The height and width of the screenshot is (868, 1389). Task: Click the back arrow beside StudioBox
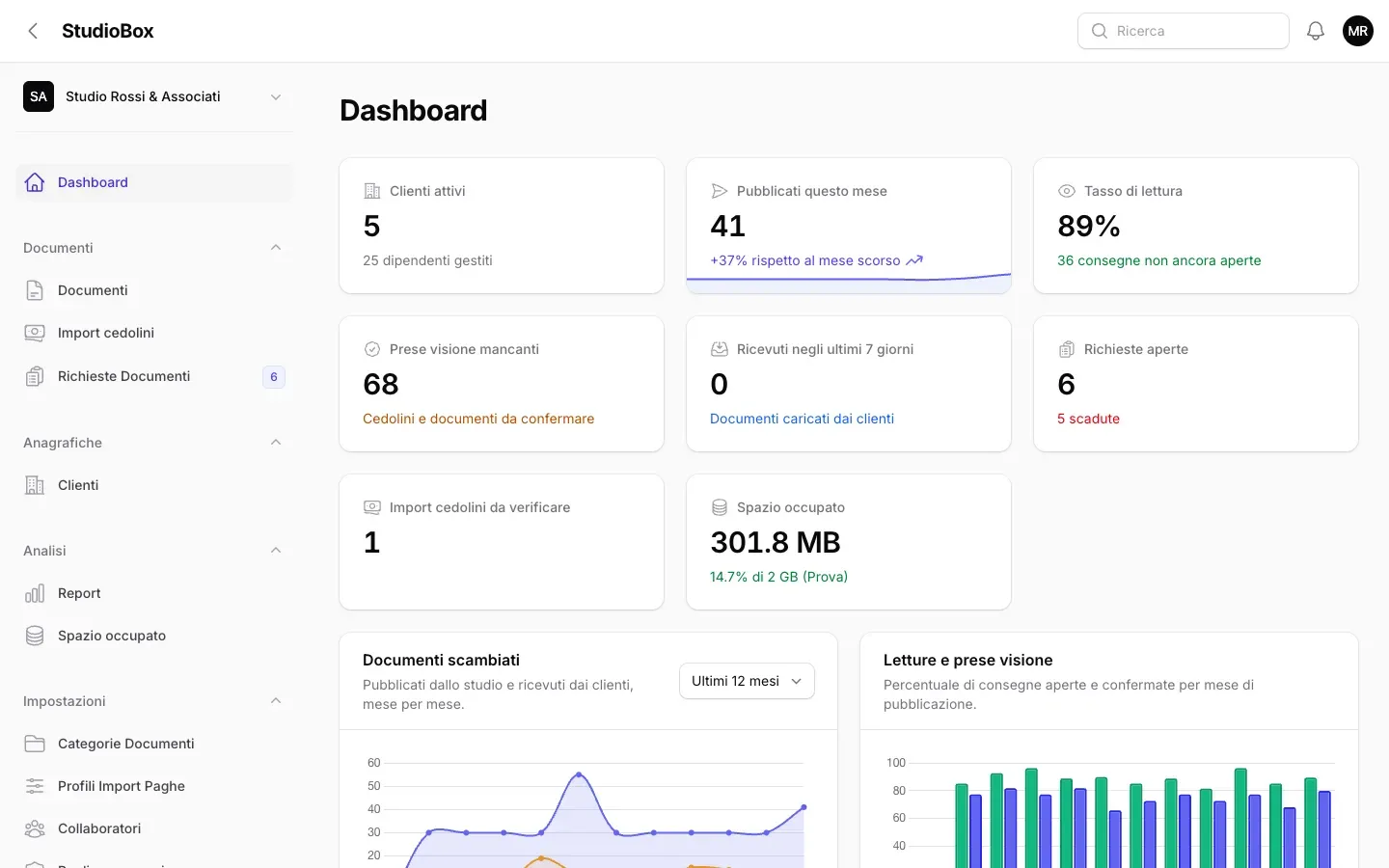point(33,31)
